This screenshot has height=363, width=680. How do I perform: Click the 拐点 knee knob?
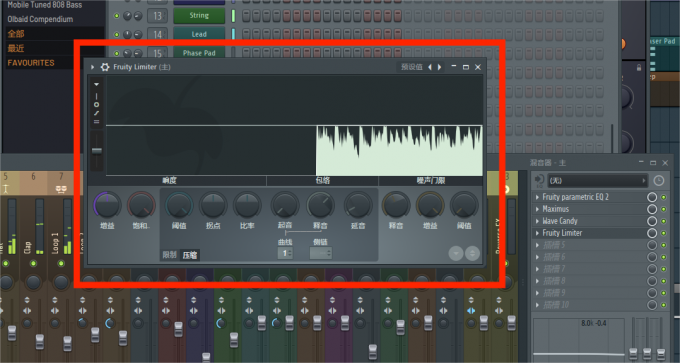[x=213, y=205]
